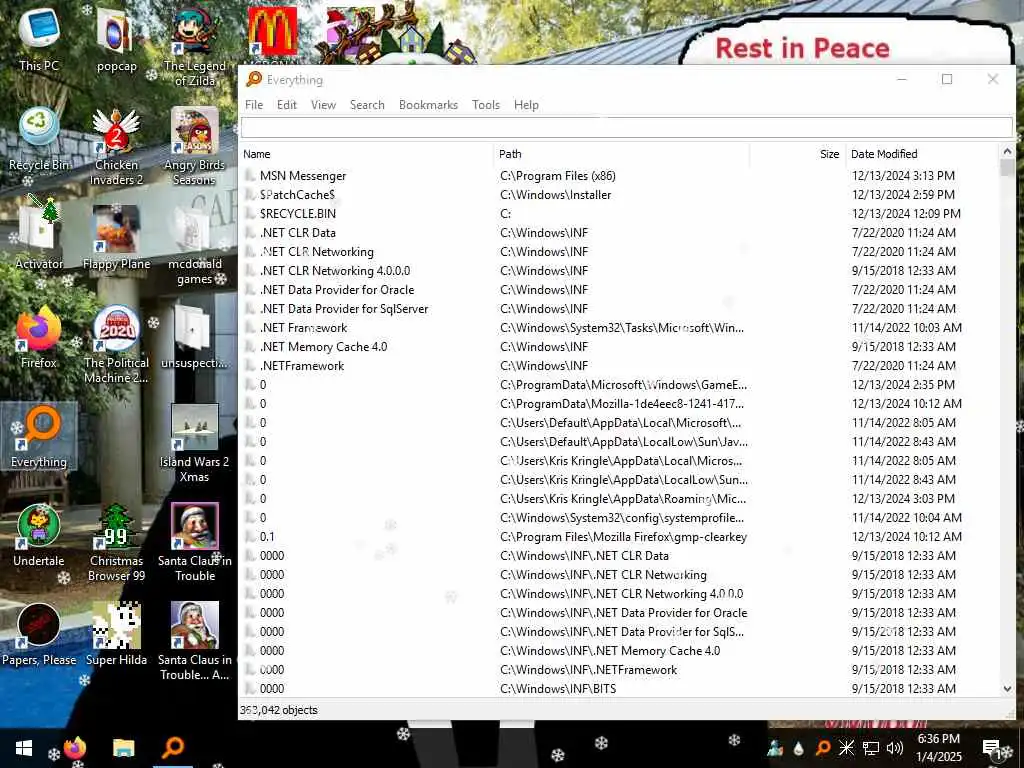Image resolution: width=1024 pixels, height=768 pixels.
Task: Launch Firefox from the taskbar
Action: pos(74,748)
